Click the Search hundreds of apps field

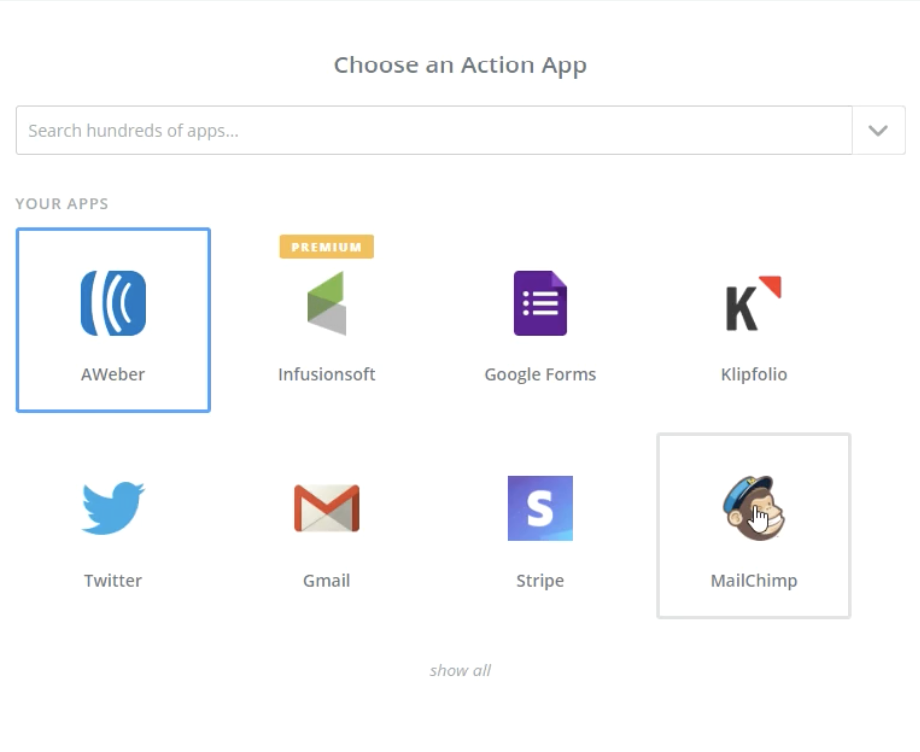434,130
